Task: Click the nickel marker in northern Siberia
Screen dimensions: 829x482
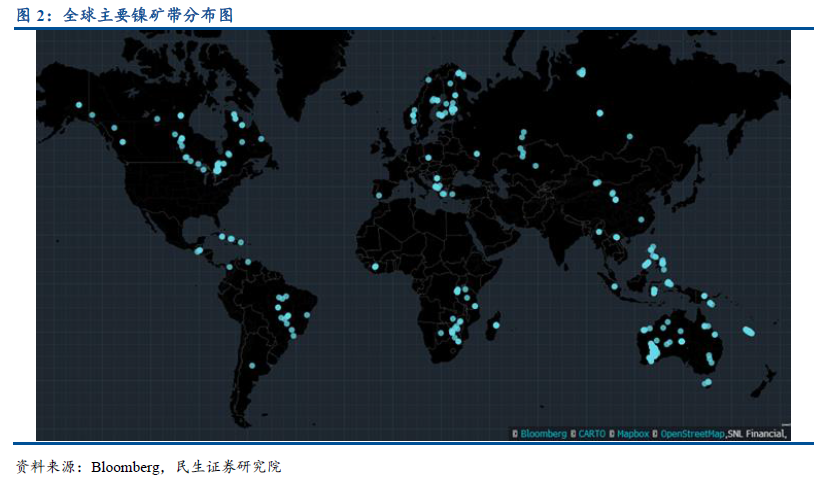Action: (581, 72)
